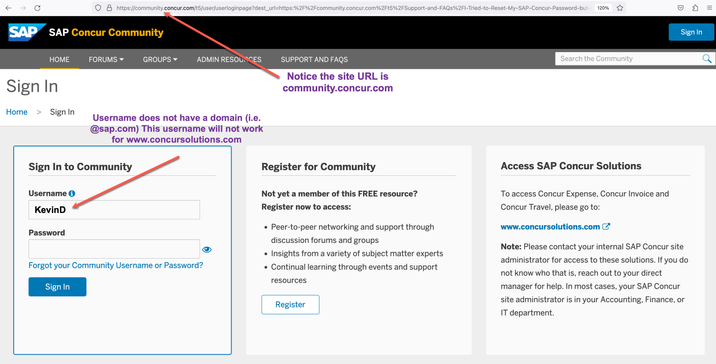Viewport: 716px width, 364px height.
Task: Open the HOME nav tab
Action: pos(59,59)
